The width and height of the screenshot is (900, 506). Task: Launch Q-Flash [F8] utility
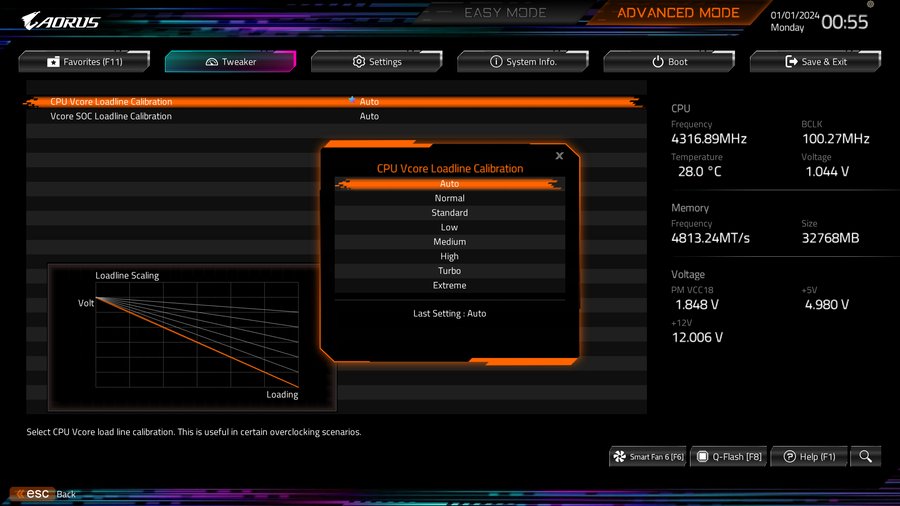[x=729, y=457]
